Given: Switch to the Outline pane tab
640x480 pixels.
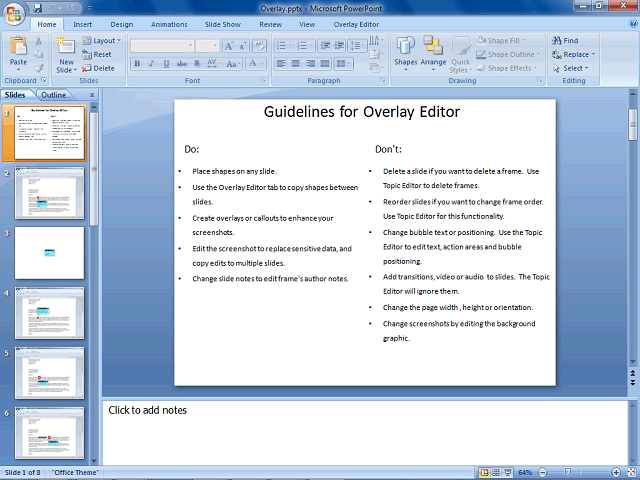Looking at the screenshot, I should (53, 95).
